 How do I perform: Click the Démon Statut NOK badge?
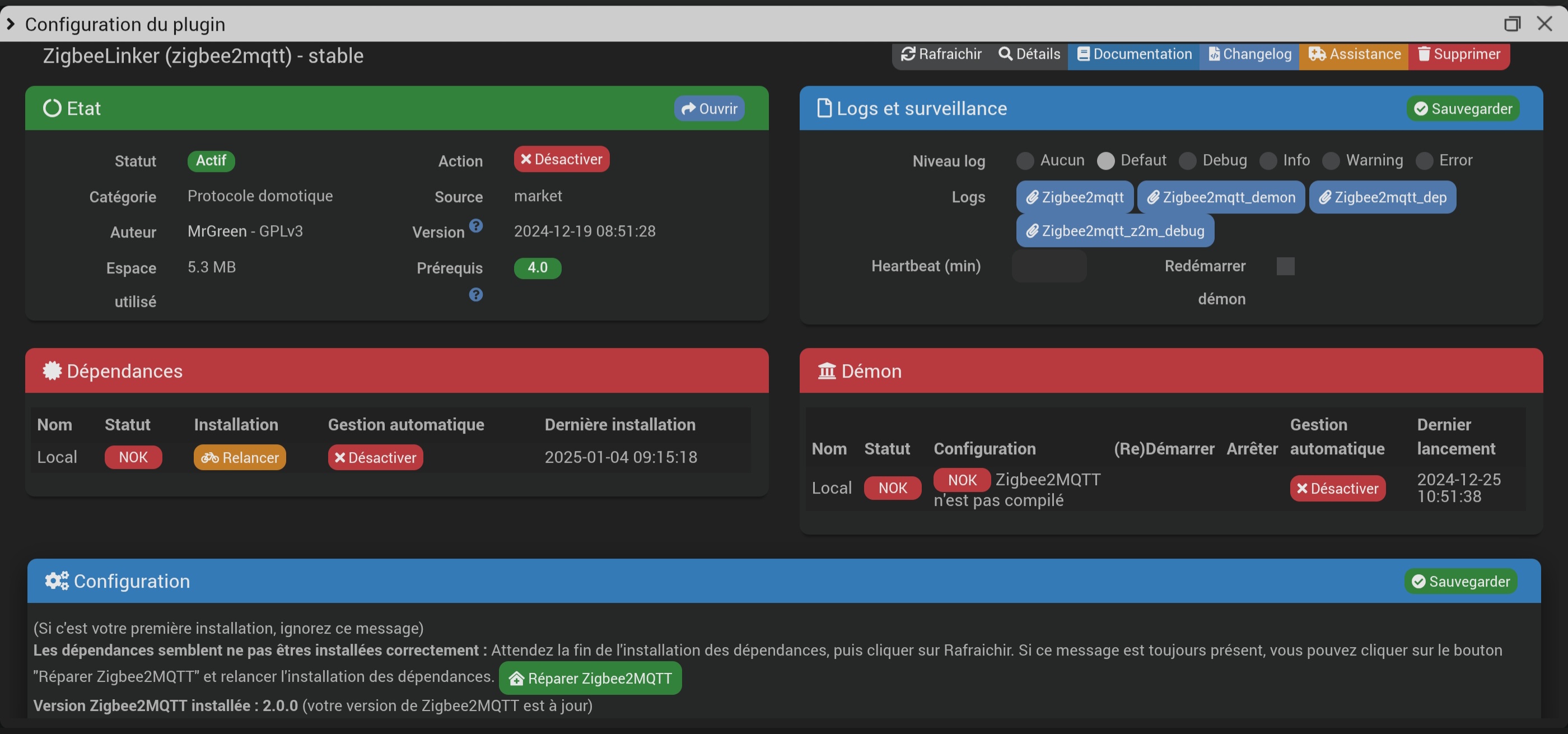tap(893, 488)
